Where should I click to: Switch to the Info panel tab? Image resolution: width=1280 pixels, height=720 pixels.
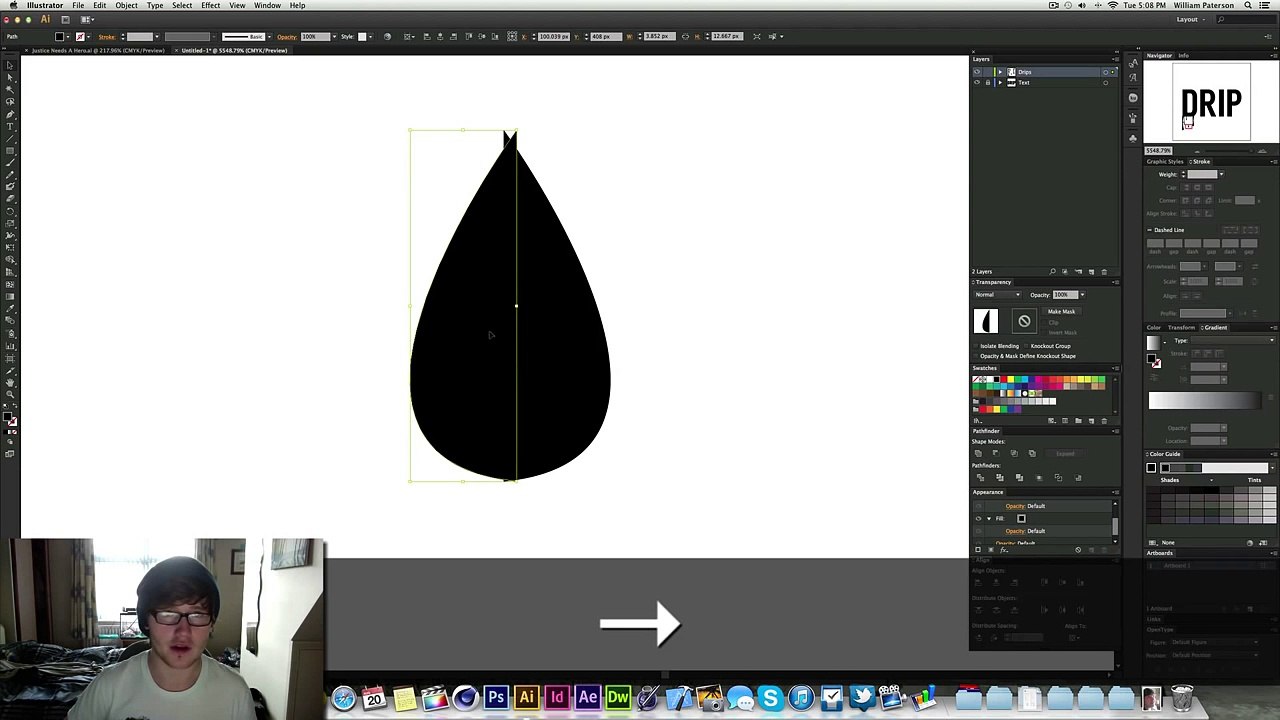click(1184, 56)
